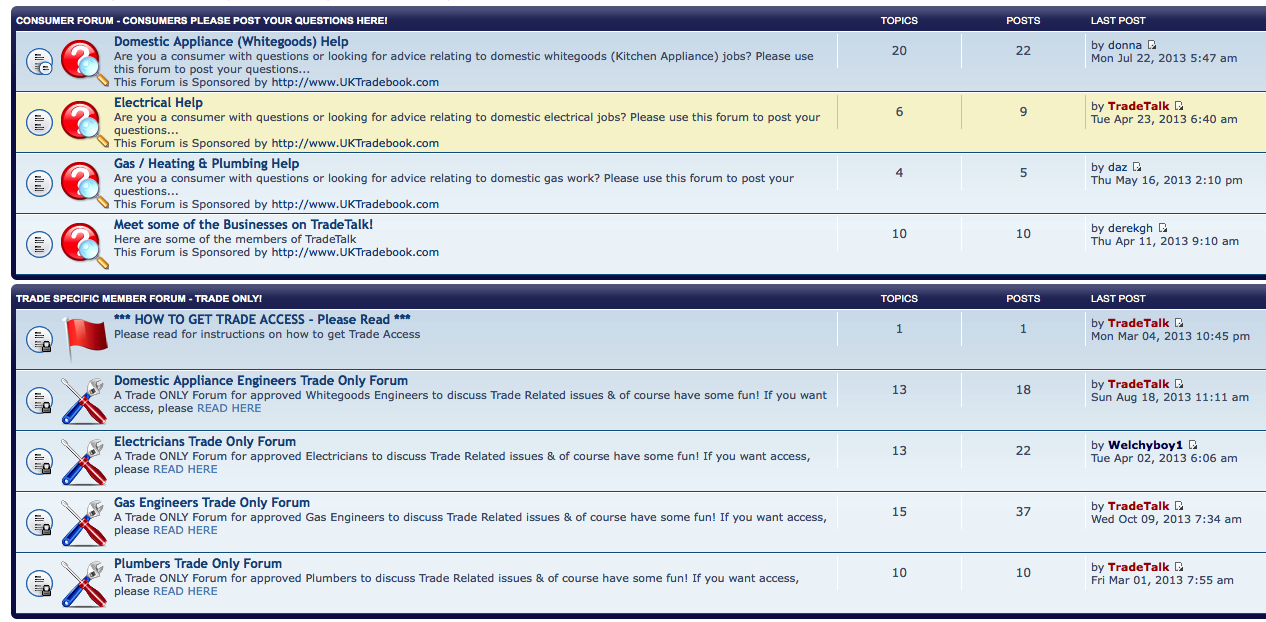Click the locked forum status icon for Gas Engineers
The height and width of the screenshot is (622, 1266).
tap(39, 522)
